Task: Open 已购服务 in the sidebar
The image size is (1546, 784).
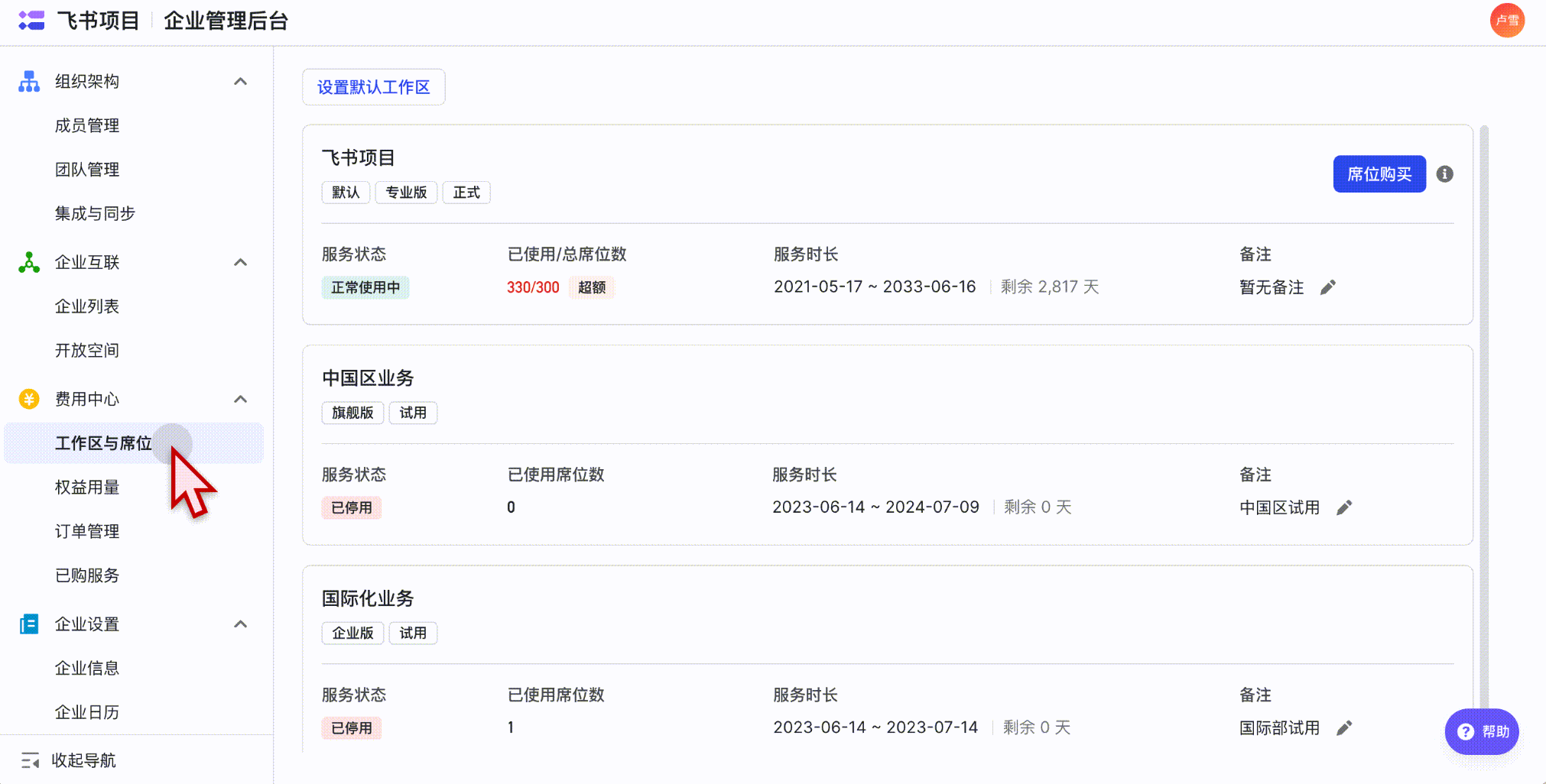Action: pos(87,575)
